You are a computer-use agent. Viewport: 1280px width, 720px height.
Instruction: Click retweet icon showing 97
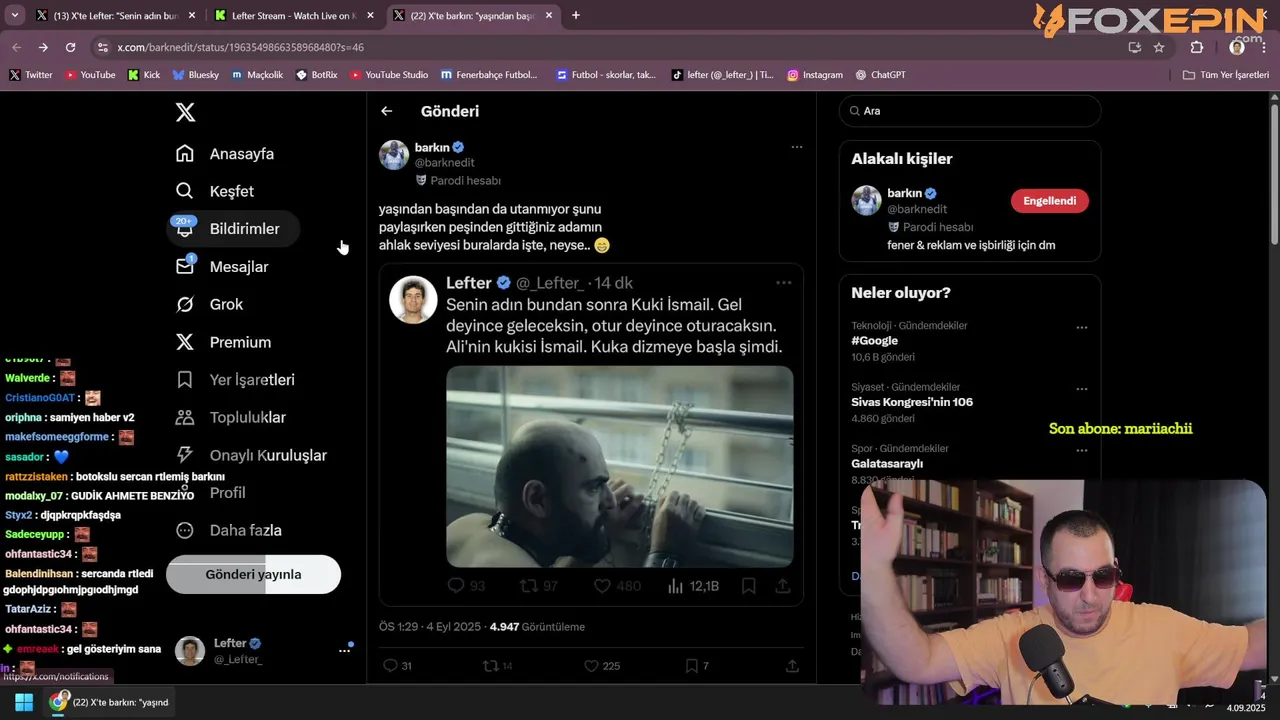528,586
